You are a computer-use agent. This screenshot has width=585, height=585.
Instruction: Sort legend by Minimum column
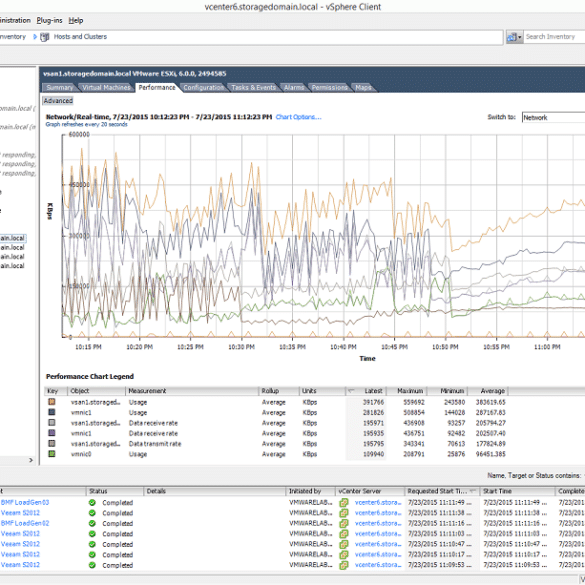(447, 391)
